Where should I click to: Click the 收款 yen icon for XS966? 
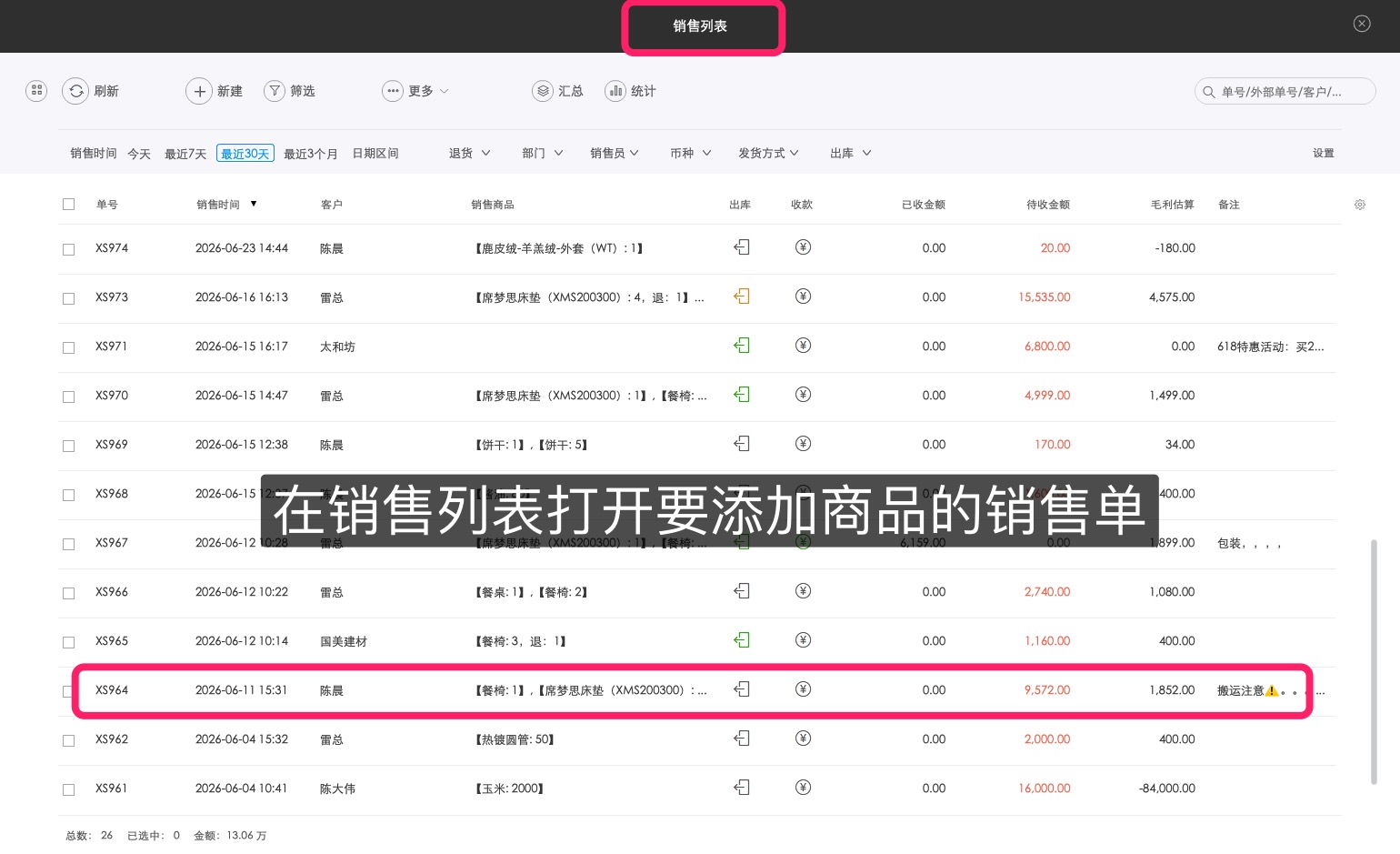pos(803,590)
